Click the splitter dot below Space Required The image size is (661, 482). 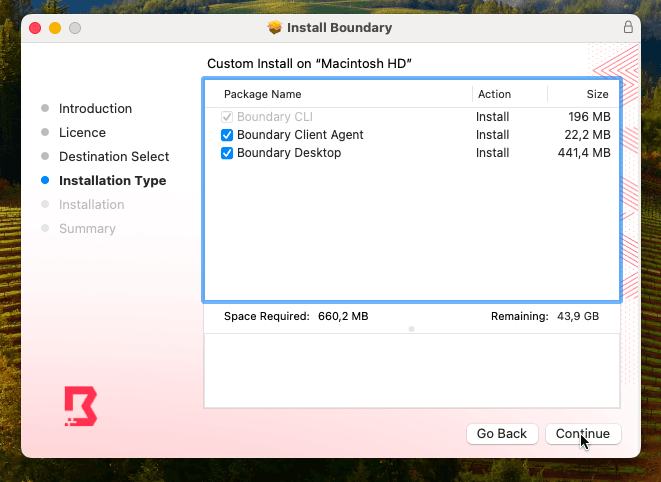click(x=411, y=329)
